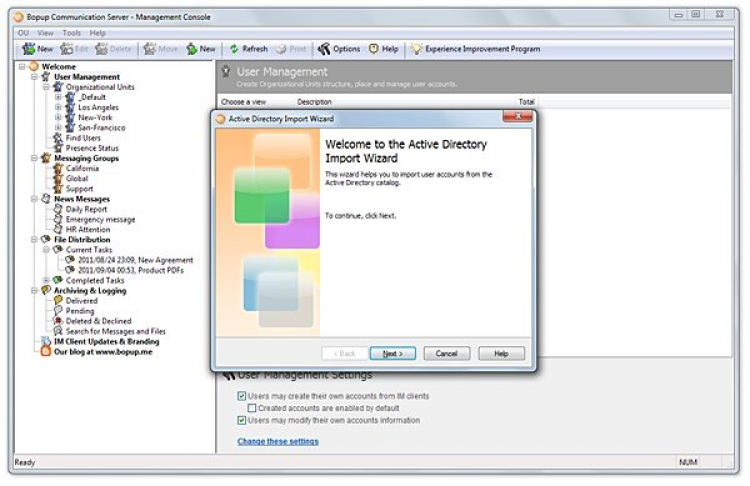Select the Messaging Groups node

[x=86, y=158]
